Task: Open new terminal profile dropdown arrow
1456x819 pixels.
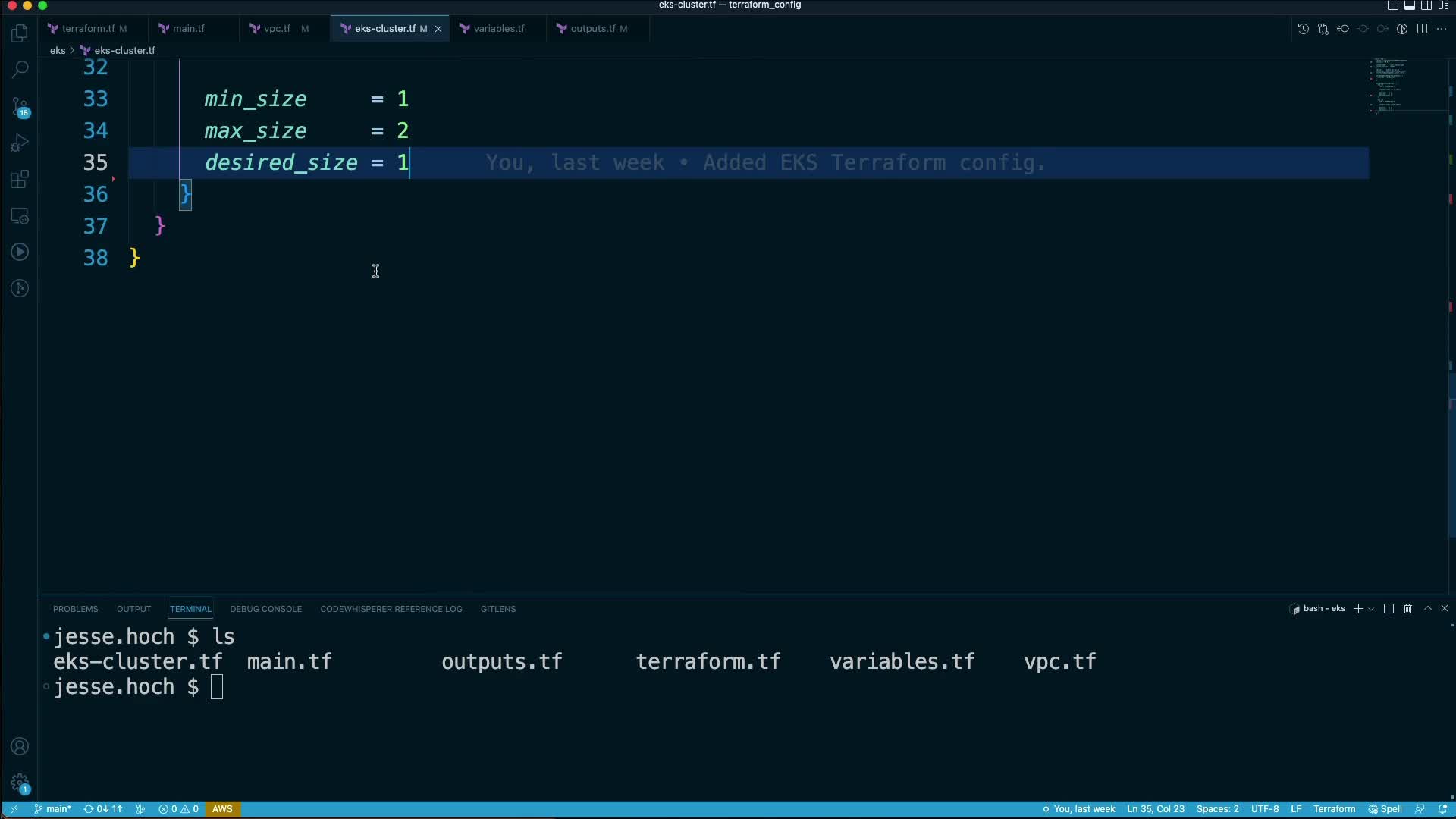Action: tap(1371, 609)
